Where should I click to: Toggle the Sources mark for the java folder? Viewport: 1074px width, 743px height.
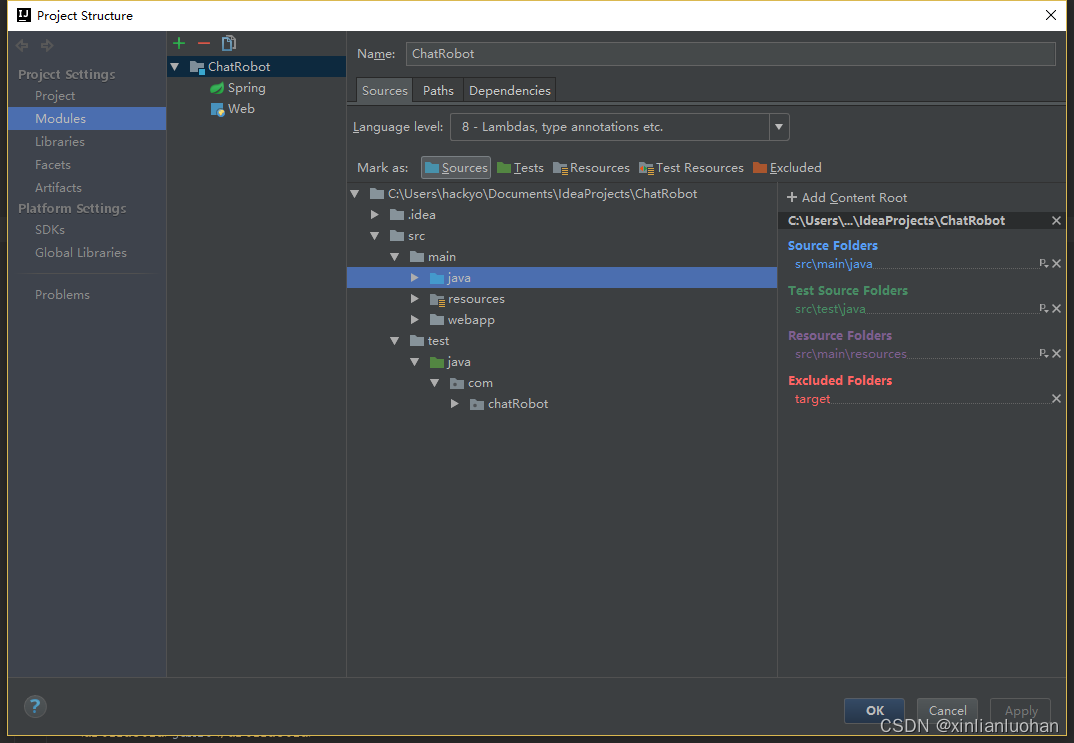pos(455,167)
